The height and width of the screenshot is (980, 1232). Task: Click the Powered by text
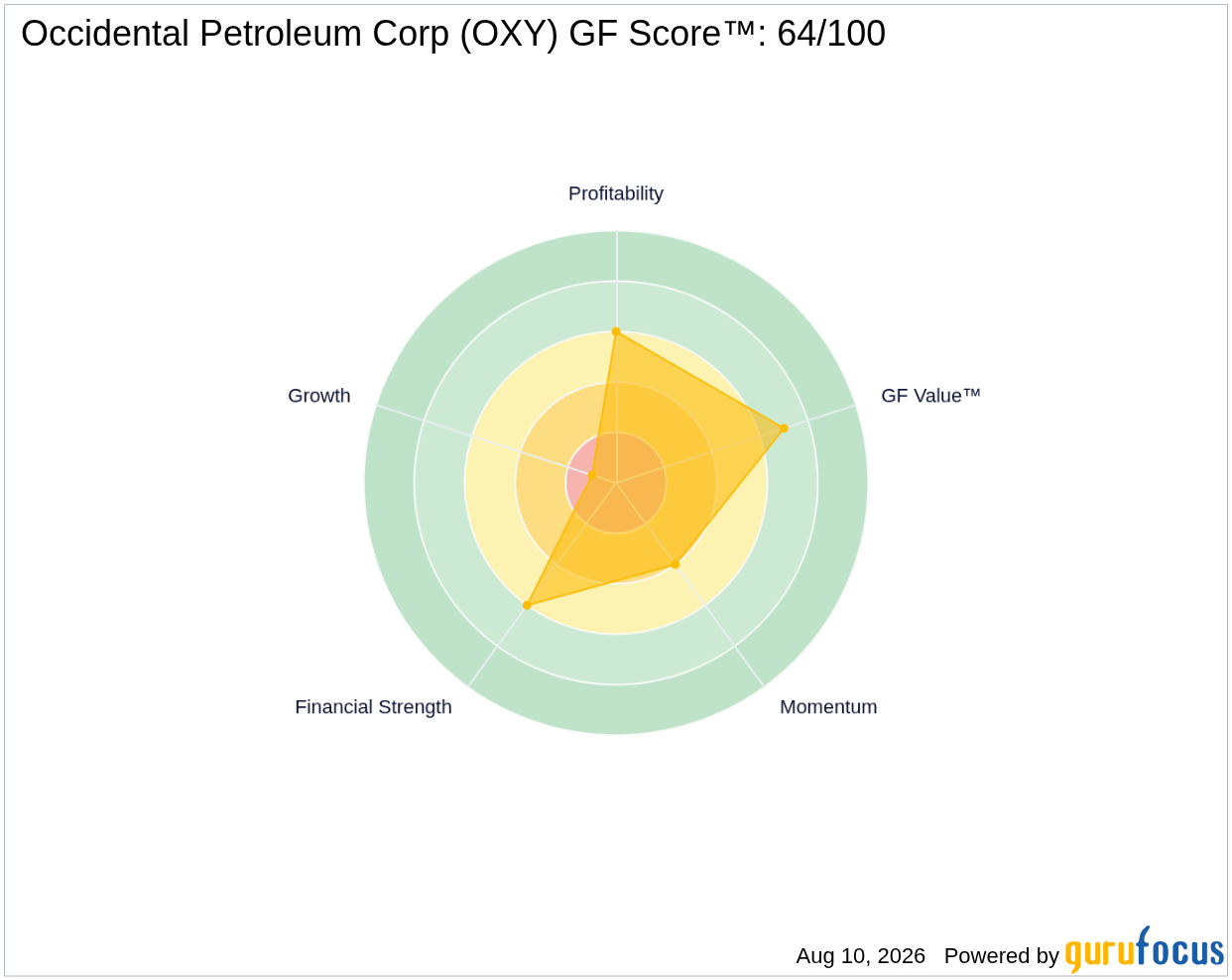click(x=1002, y=956)
